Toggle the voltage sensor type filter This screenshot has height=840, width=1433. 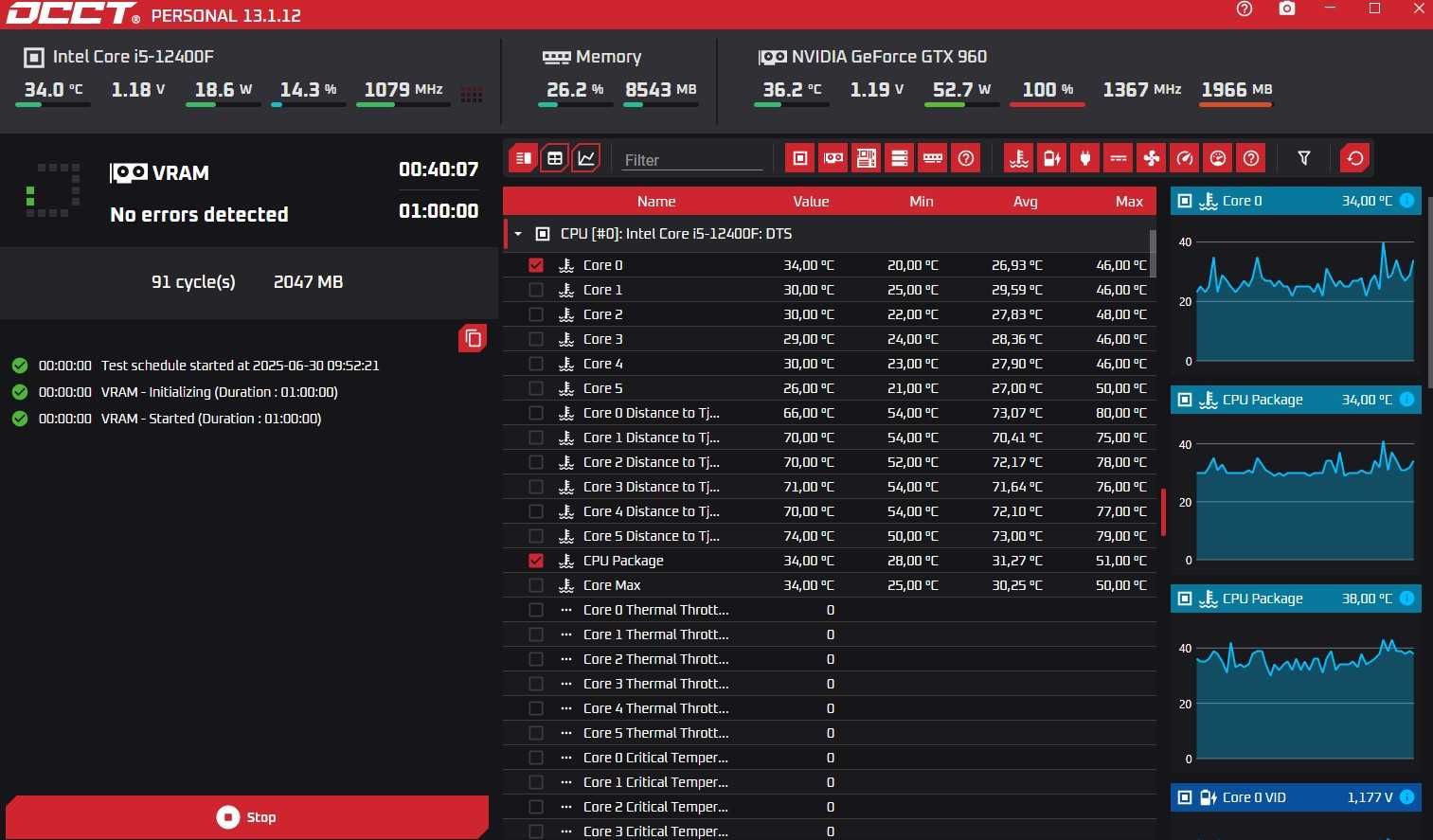tap(1052, 158)
